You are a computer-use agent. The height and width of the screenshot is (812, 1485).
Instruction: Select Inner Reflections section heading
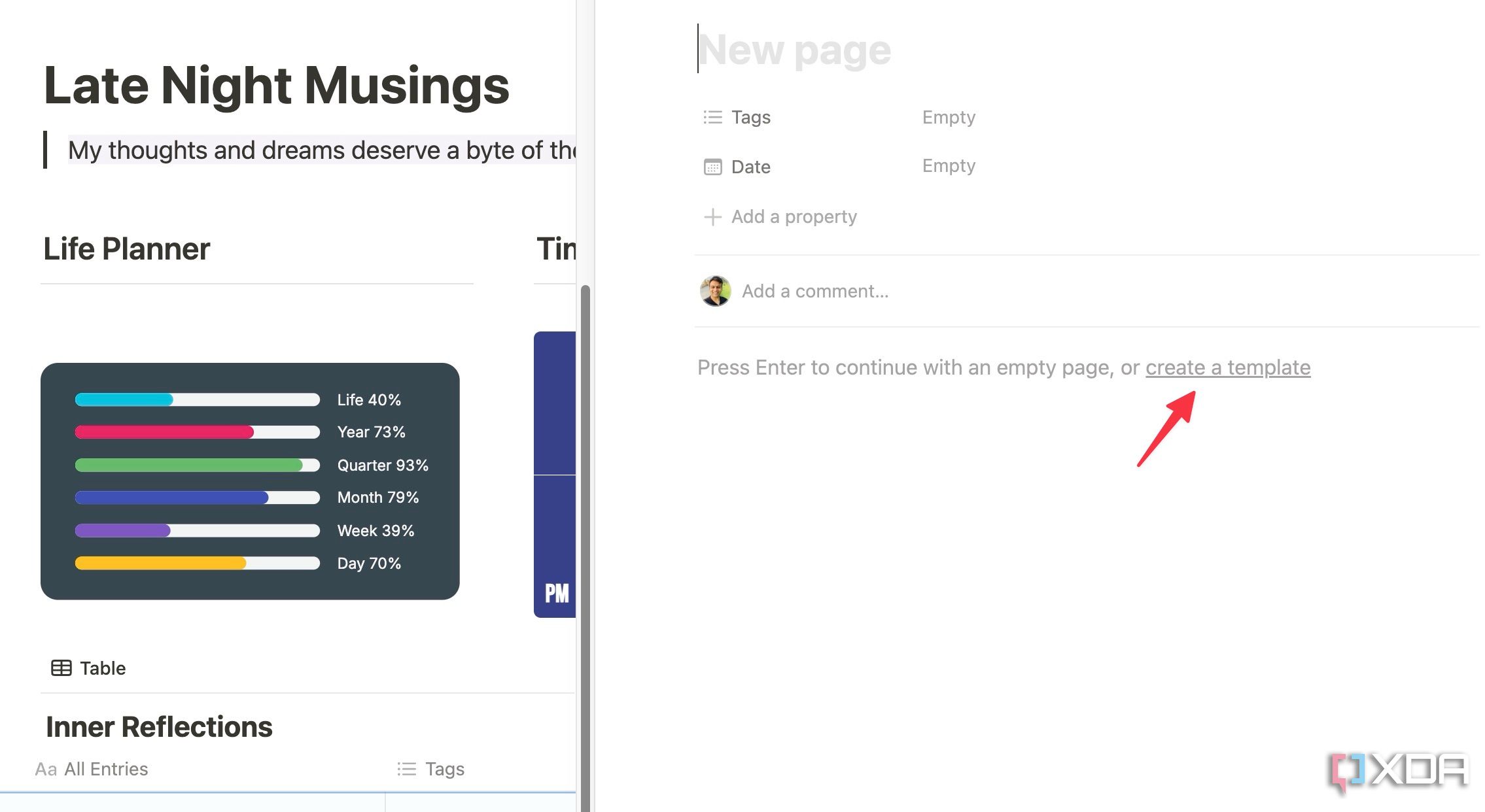(x=160, y=724)
